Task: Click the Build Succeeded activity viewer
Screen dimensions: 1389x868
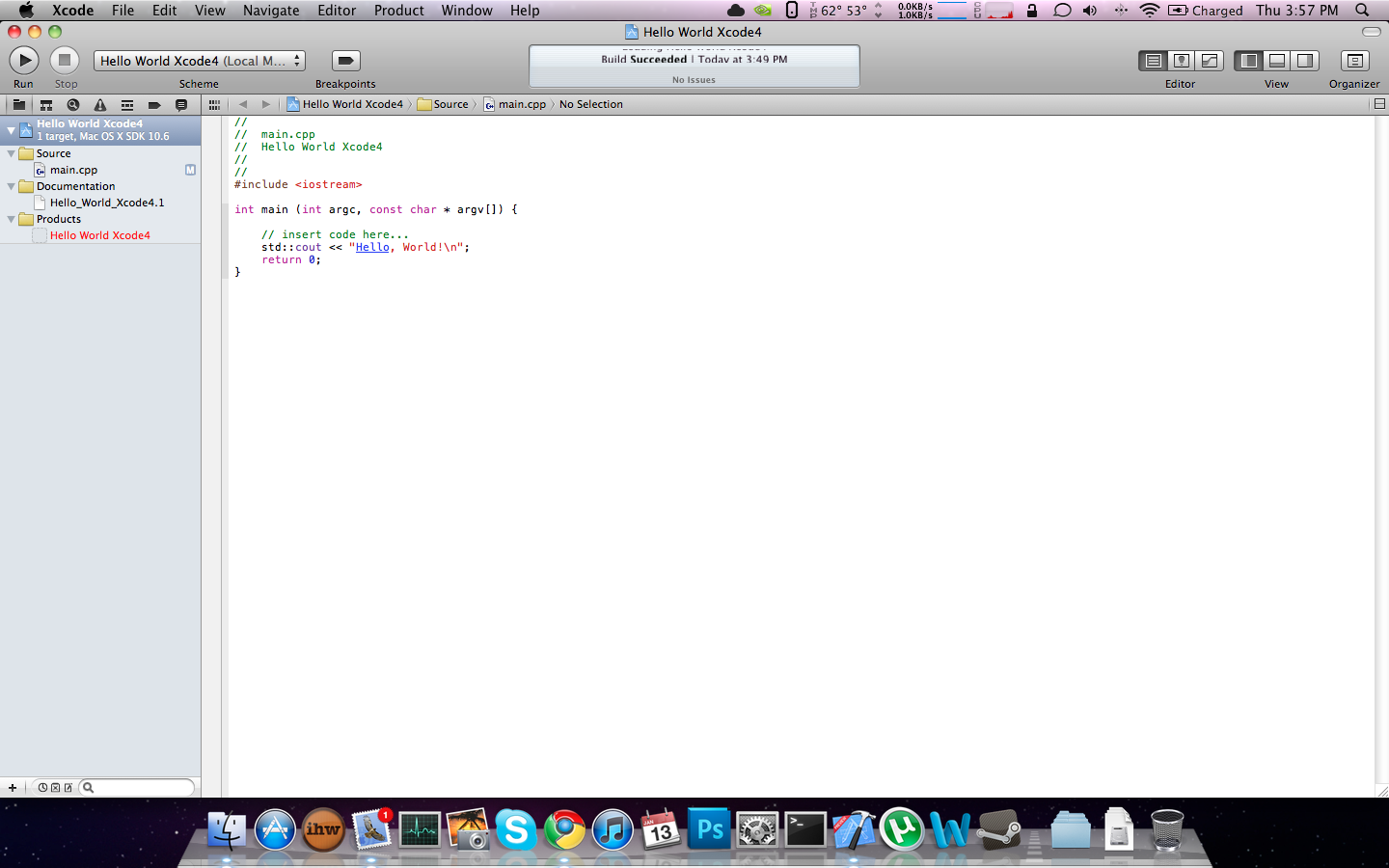Action: pos(694,66)
